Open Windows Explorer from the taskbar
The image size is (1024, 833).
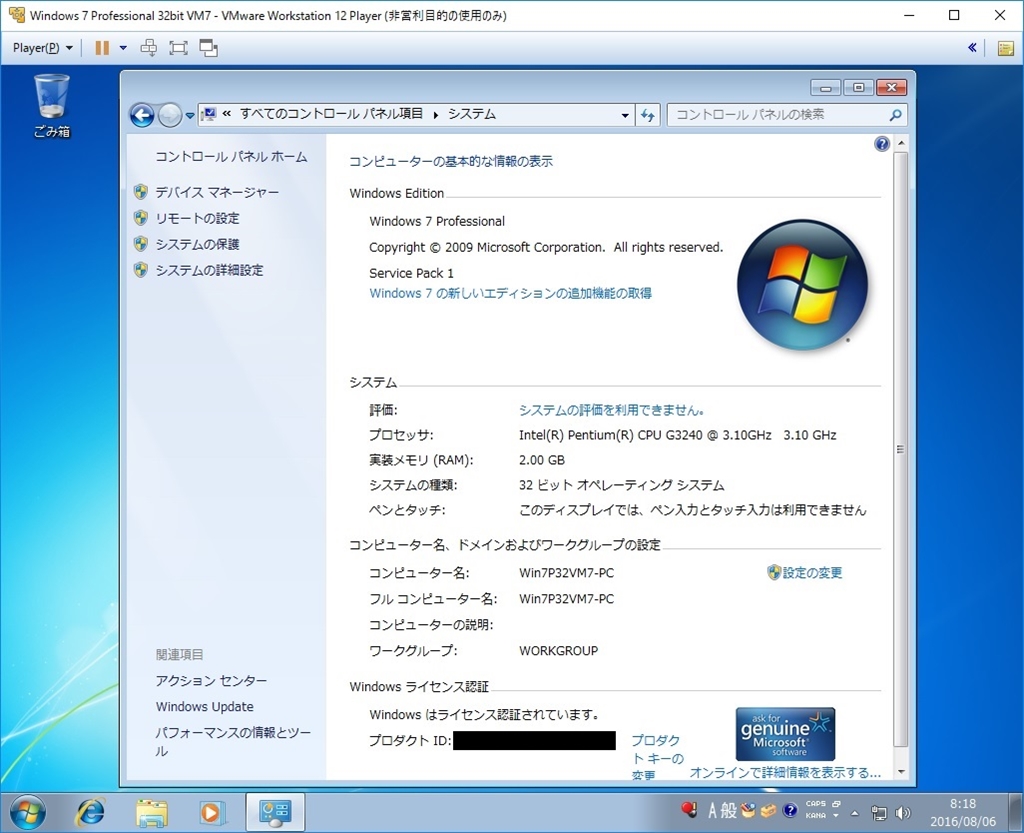152,813
